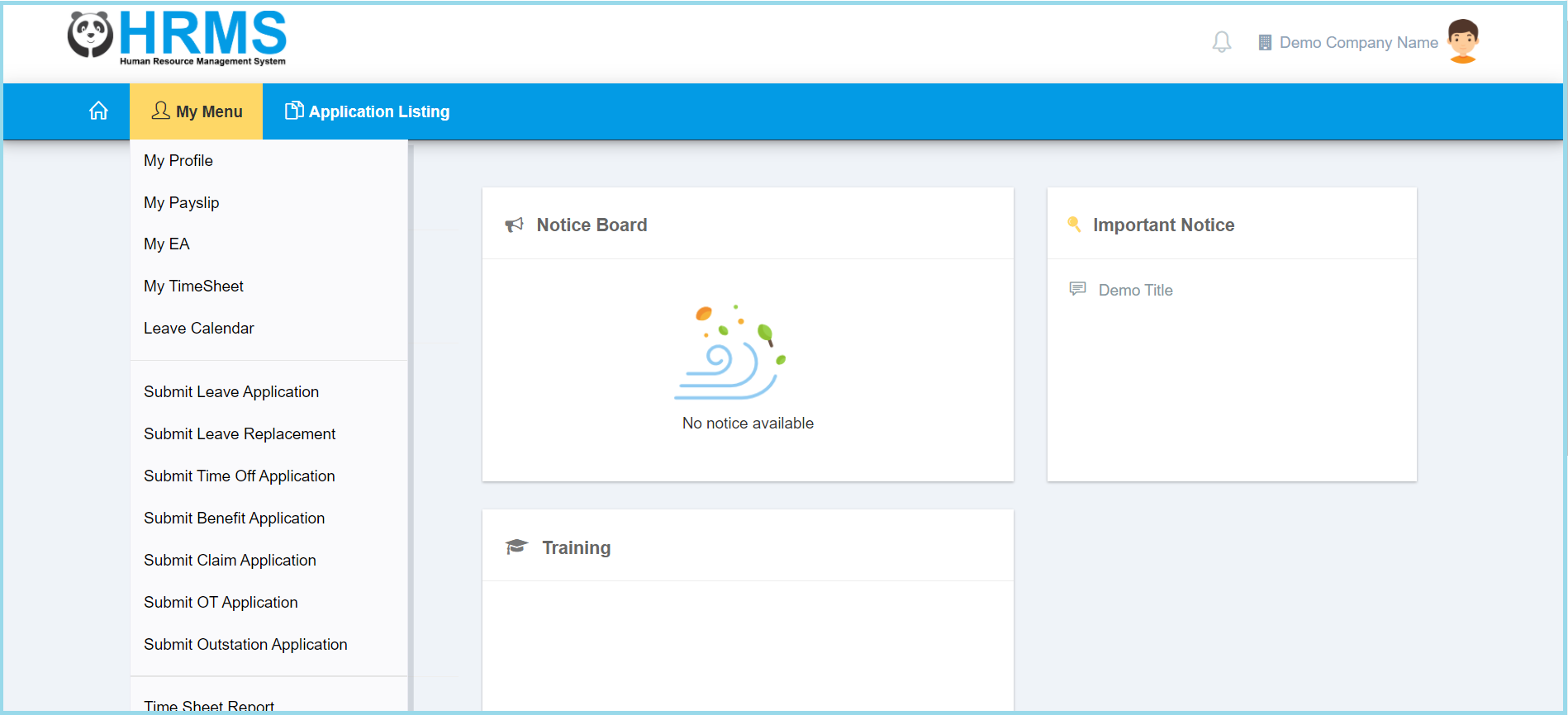Open the notification bell icon
This screenshot has height=715, width=1568.
tap(1221, 42)
